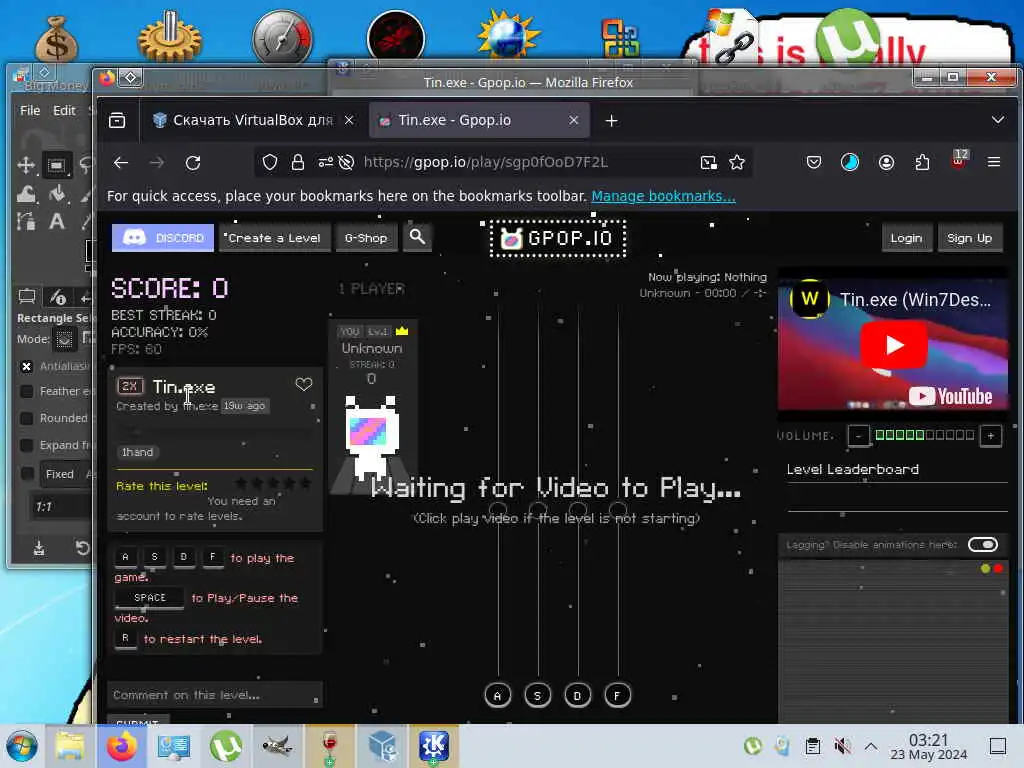Click the 1:1 aspect ratio field in GIMP
1024x768 pixels.
(x=60, y=507)
